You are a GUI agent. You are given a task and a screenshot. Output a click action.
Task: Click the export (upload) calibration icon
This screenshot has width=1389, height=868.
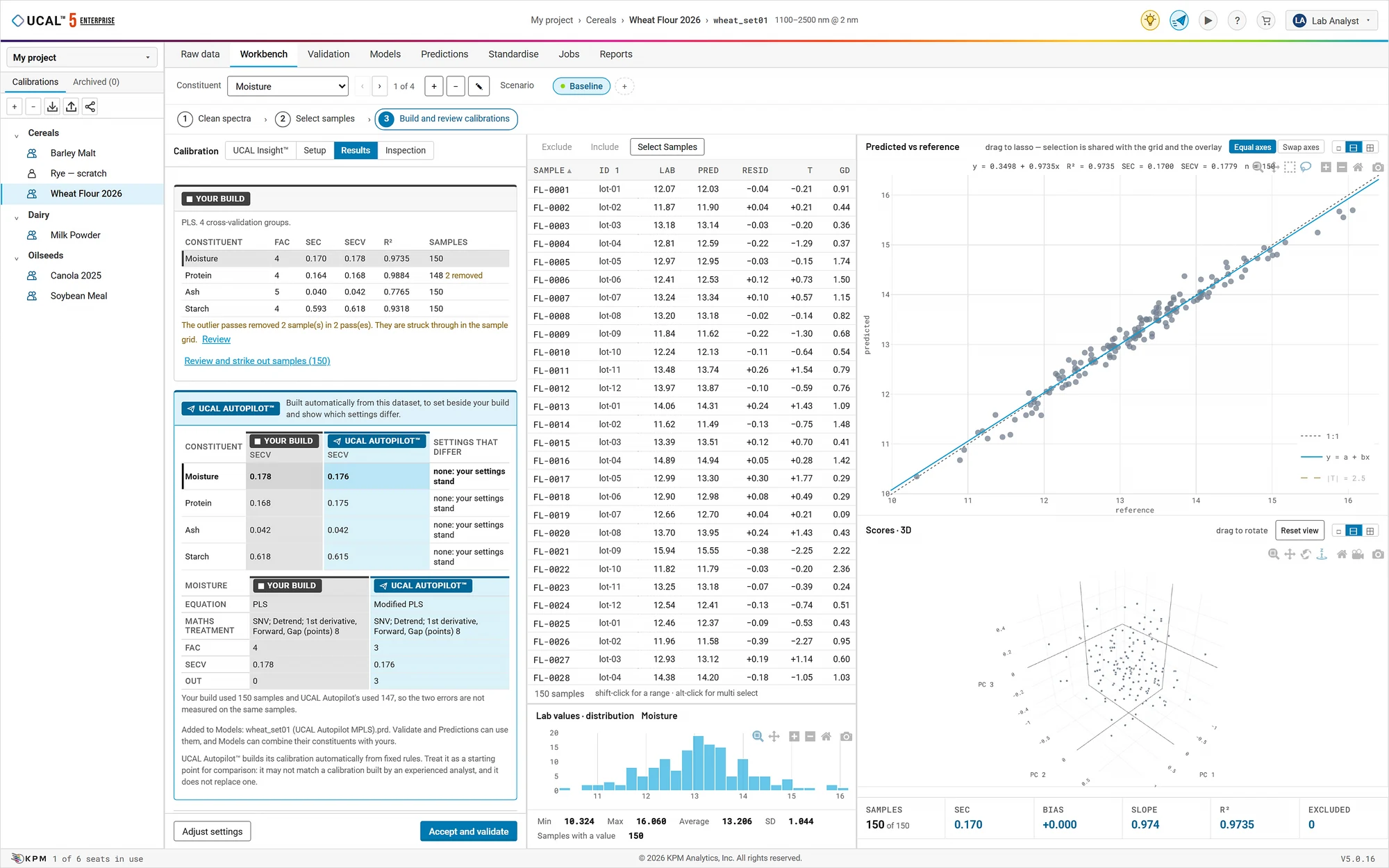pyautogui.click(x=71, y=106)
